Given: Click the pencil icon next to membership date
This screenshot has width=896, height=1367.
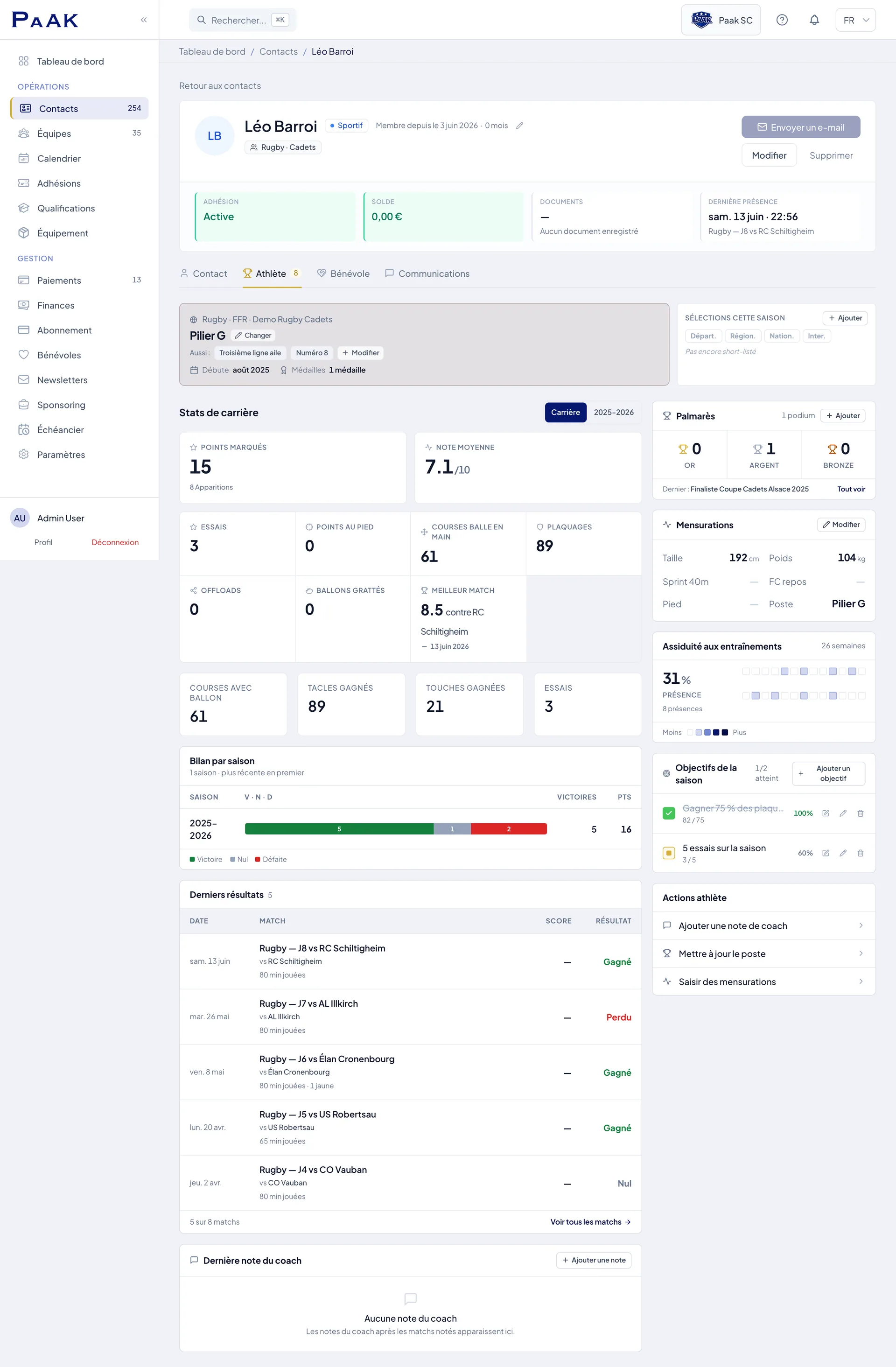Looking at the screenshot, I should [x=519, y=126].
